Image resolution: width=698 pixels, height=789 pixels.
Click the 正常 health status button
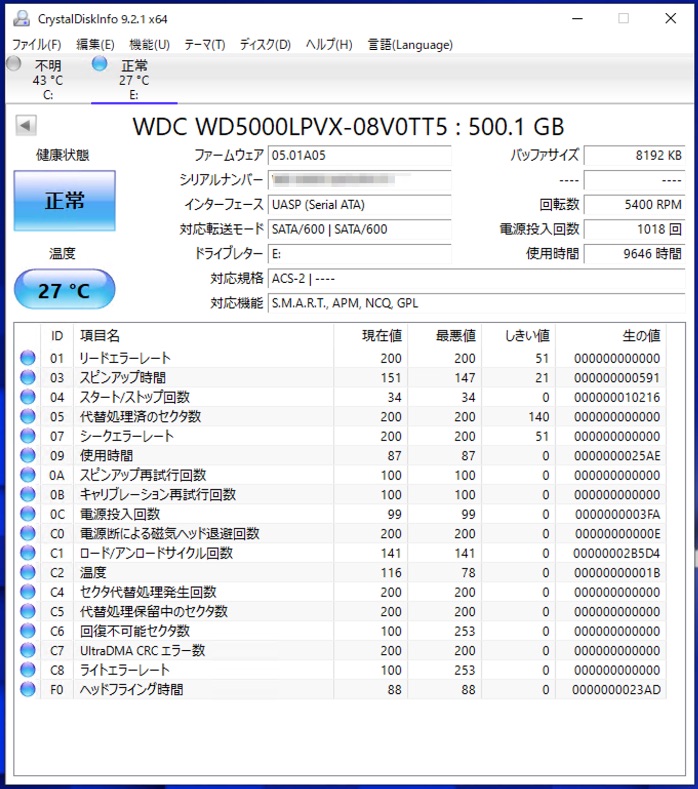[64, 200]
